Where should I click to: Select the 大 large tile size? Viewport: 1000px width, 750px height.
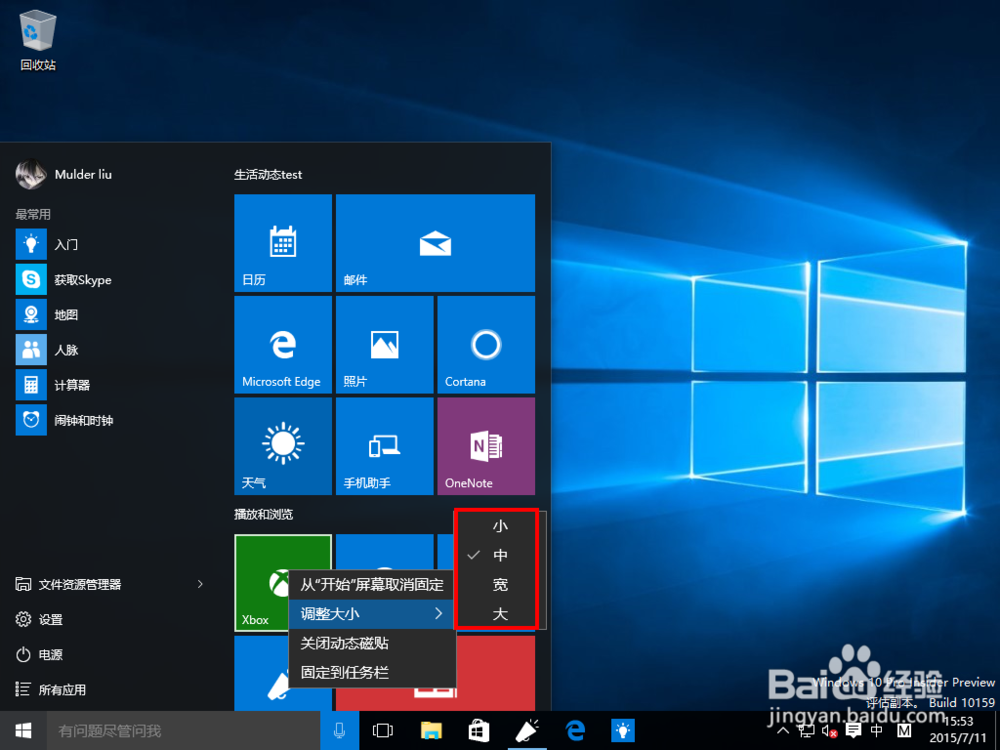[x=500, y=614]
